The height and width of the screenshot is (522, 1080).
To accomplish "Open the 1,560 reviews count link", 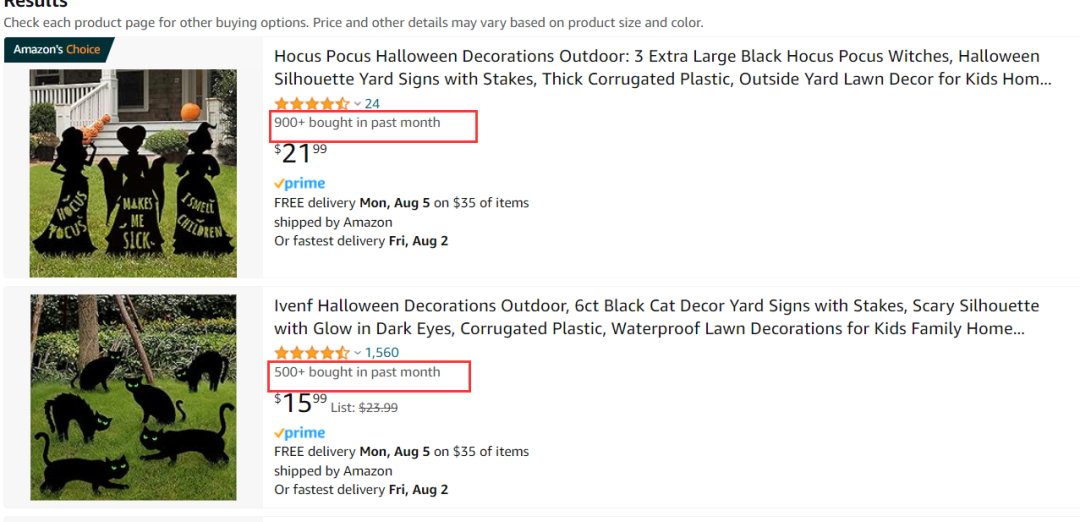I will pos(382,353).
